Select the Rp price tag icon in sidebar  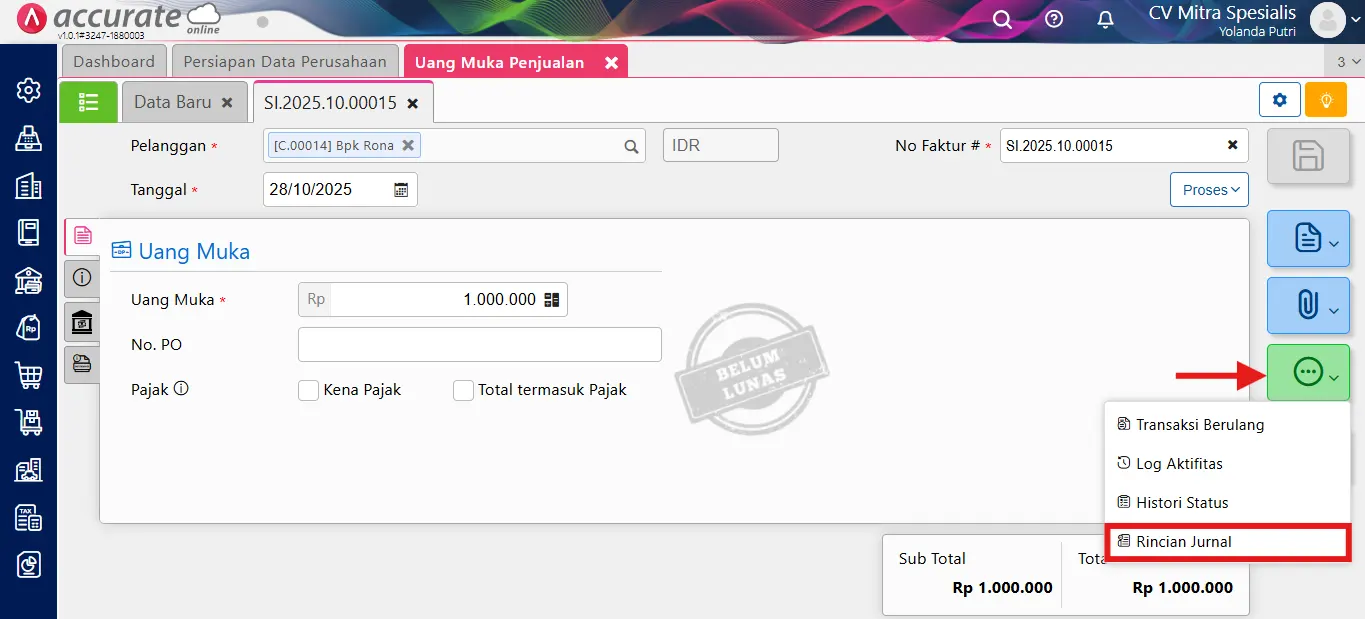27,327
